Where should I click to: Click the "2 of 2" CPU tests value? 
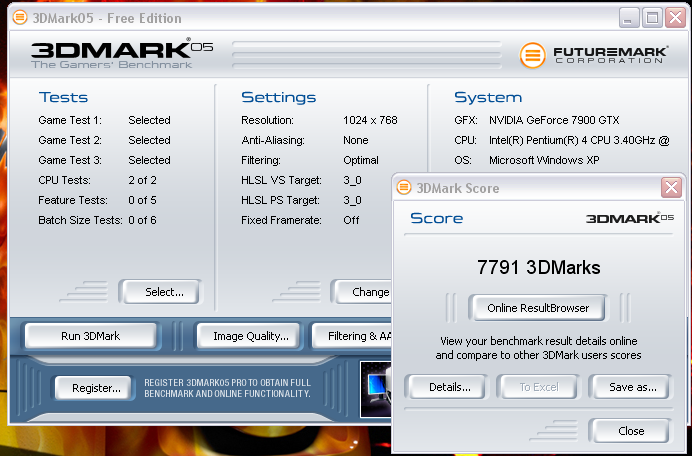pos(142,180)
